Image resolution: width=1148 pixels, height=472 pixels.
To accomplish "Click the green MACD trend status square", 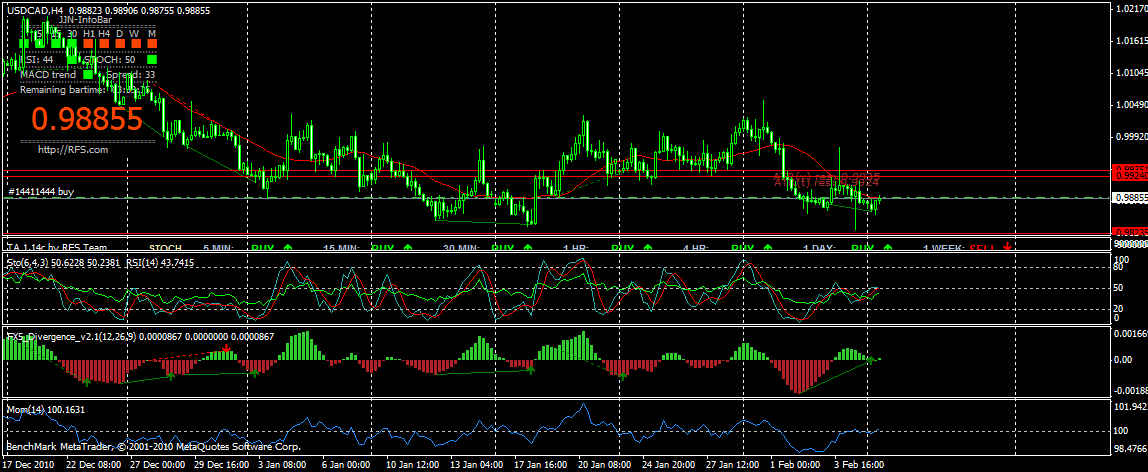I will coord(88,74).
